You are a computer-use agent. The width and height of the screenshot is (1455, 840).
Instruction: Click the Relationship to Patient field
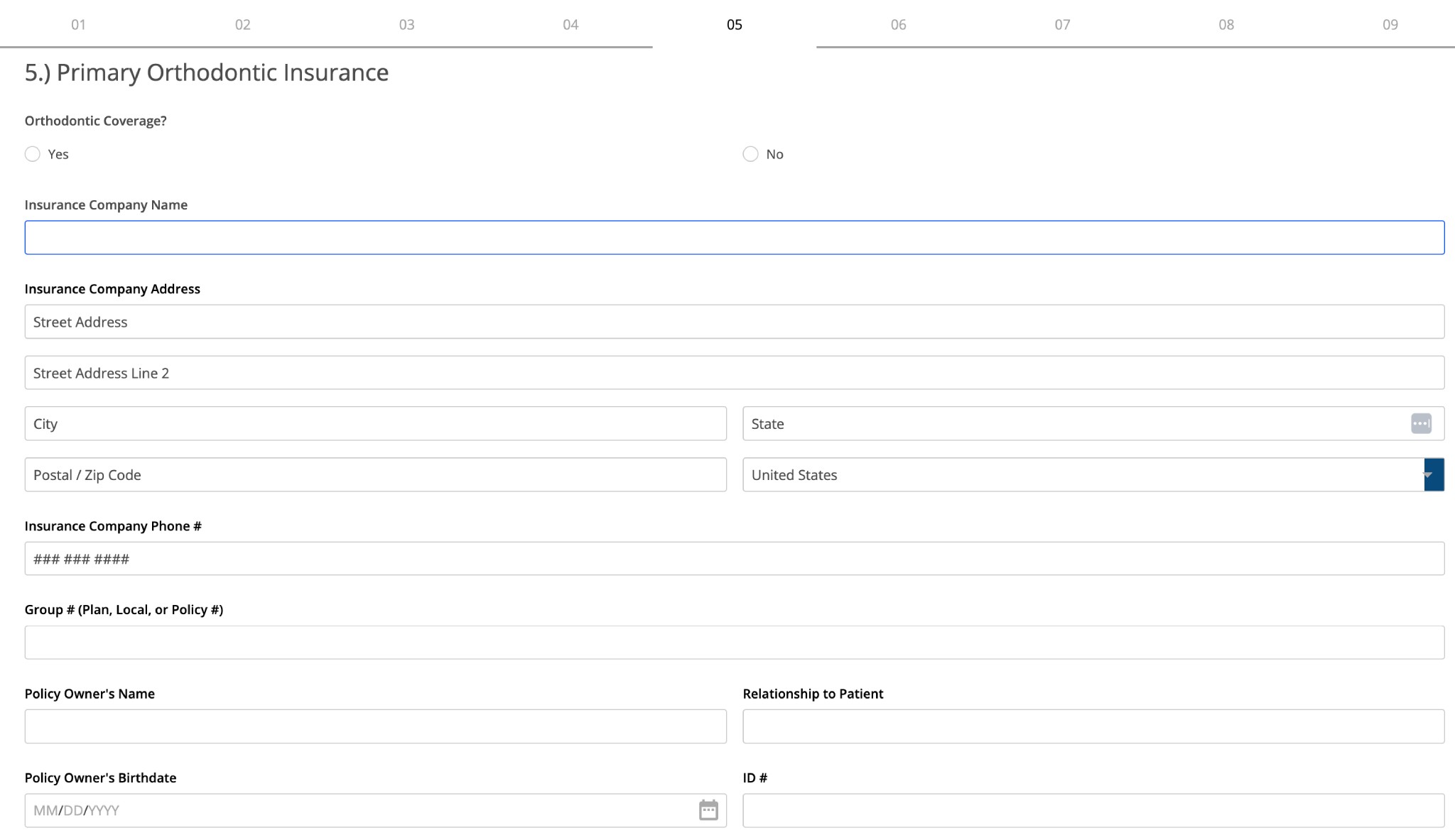coord(1093,726)
